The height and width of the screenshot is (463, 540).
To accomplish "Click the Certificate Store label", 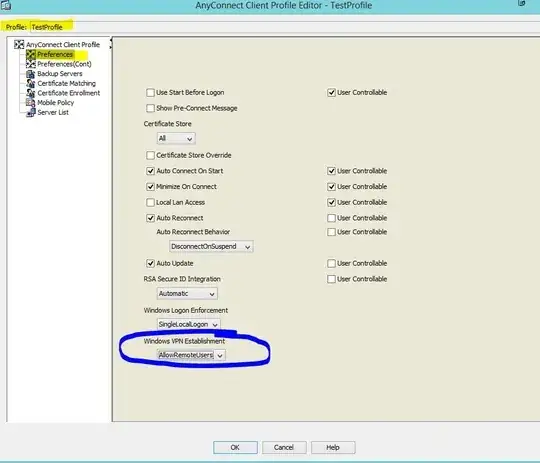I will click(x=168, y=124).
